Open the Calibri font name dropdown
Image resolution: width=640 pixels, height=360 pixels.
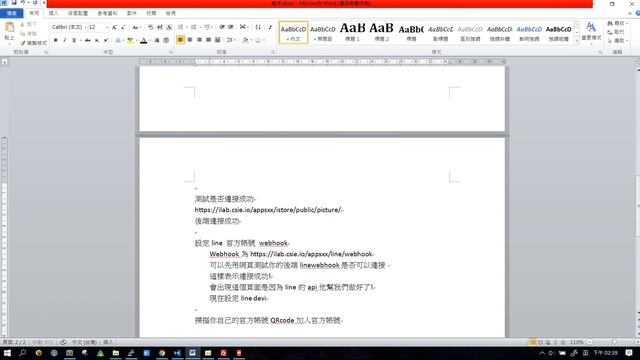85,27
